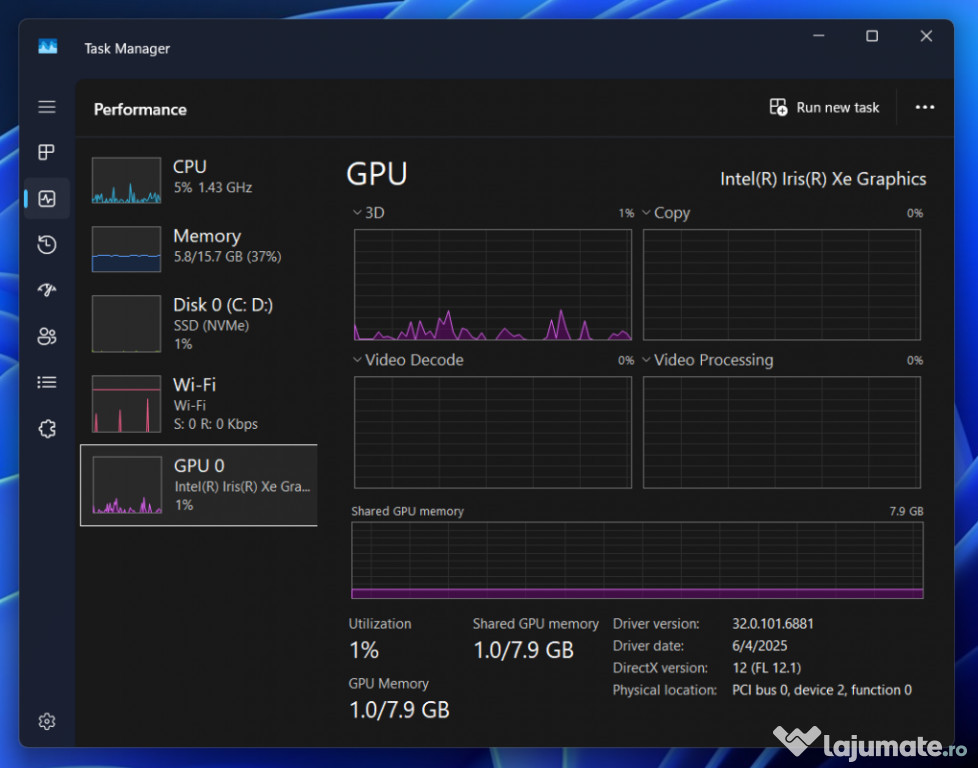The width and height of the screenshot is (978, 768).
Task: Select Wi-Fi in the performance list
Action: [x=198, y=403]
